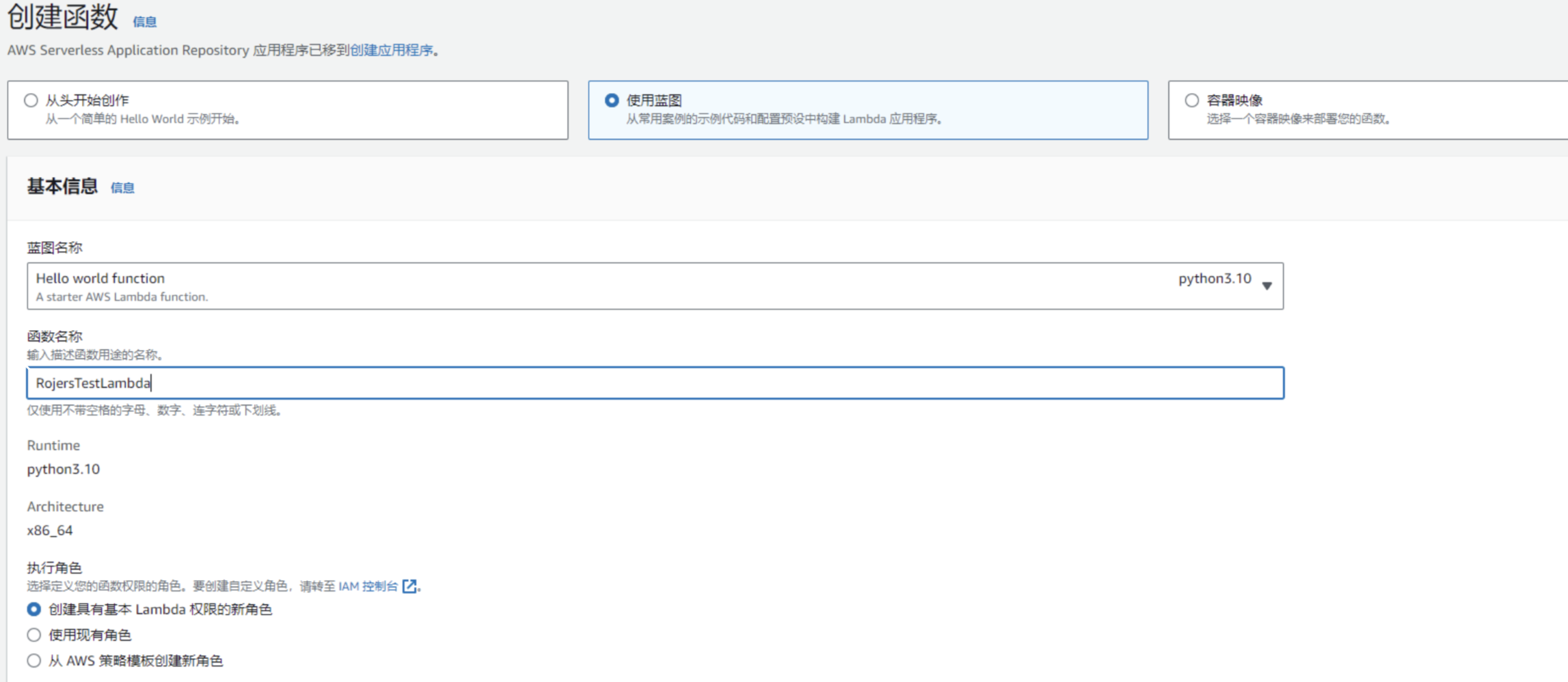
Task: Click the 创建函数 page title
Action: 63,16
